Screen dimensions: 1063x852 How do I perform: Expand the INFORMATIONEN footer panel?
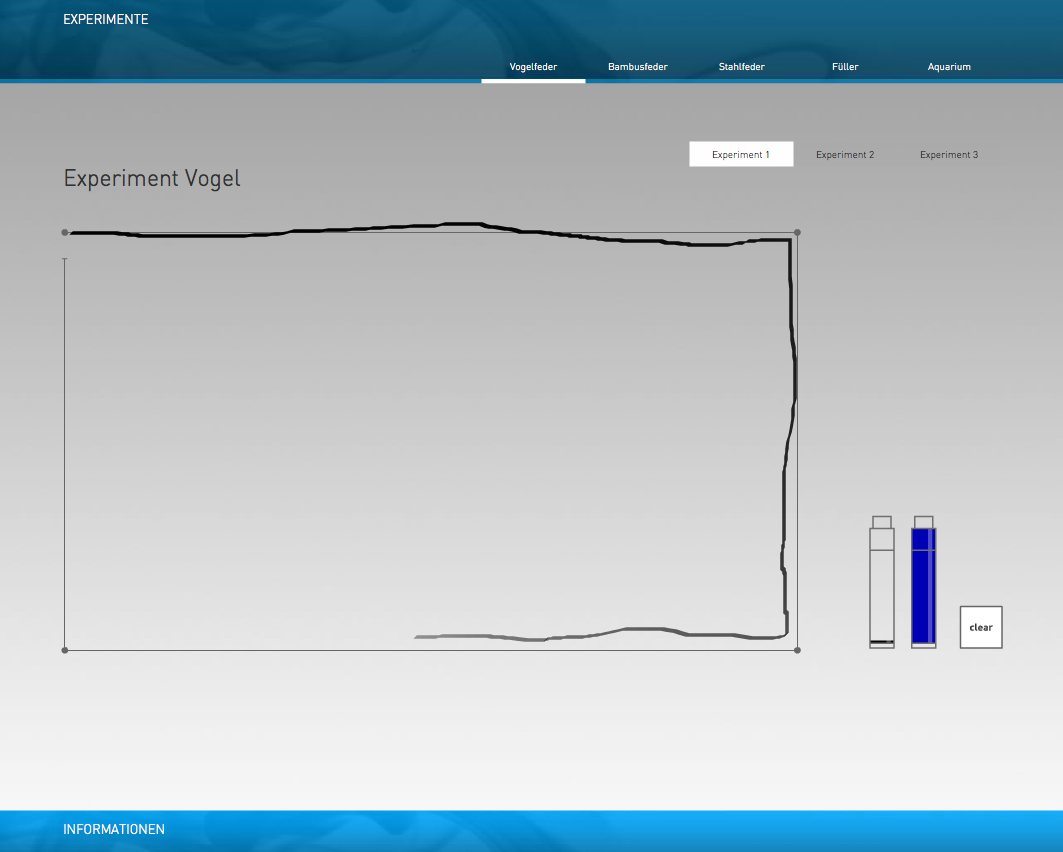point(114,829)
